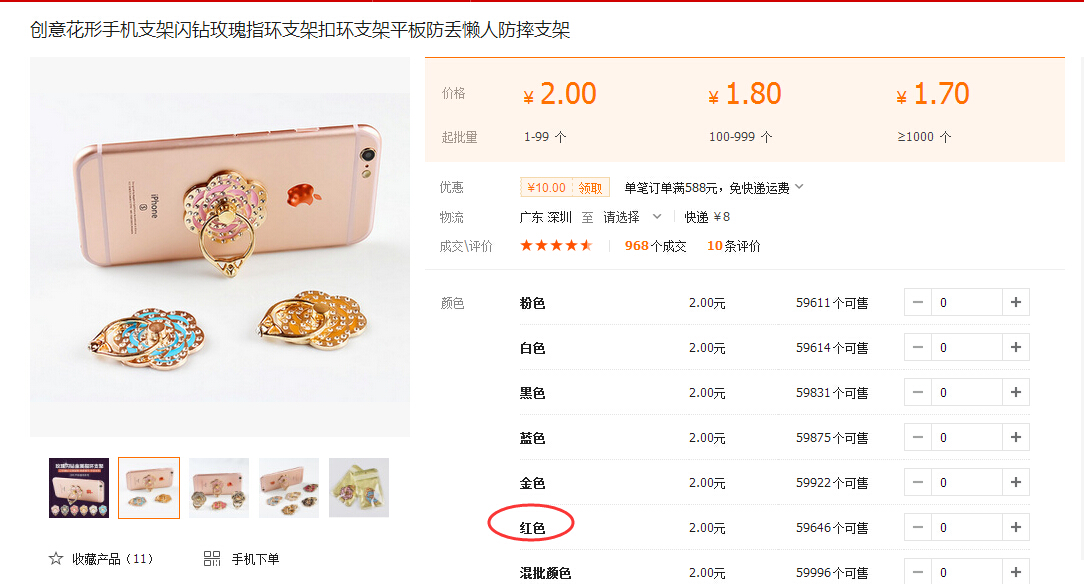View the 10条评价 reviews link

(733, 246)
